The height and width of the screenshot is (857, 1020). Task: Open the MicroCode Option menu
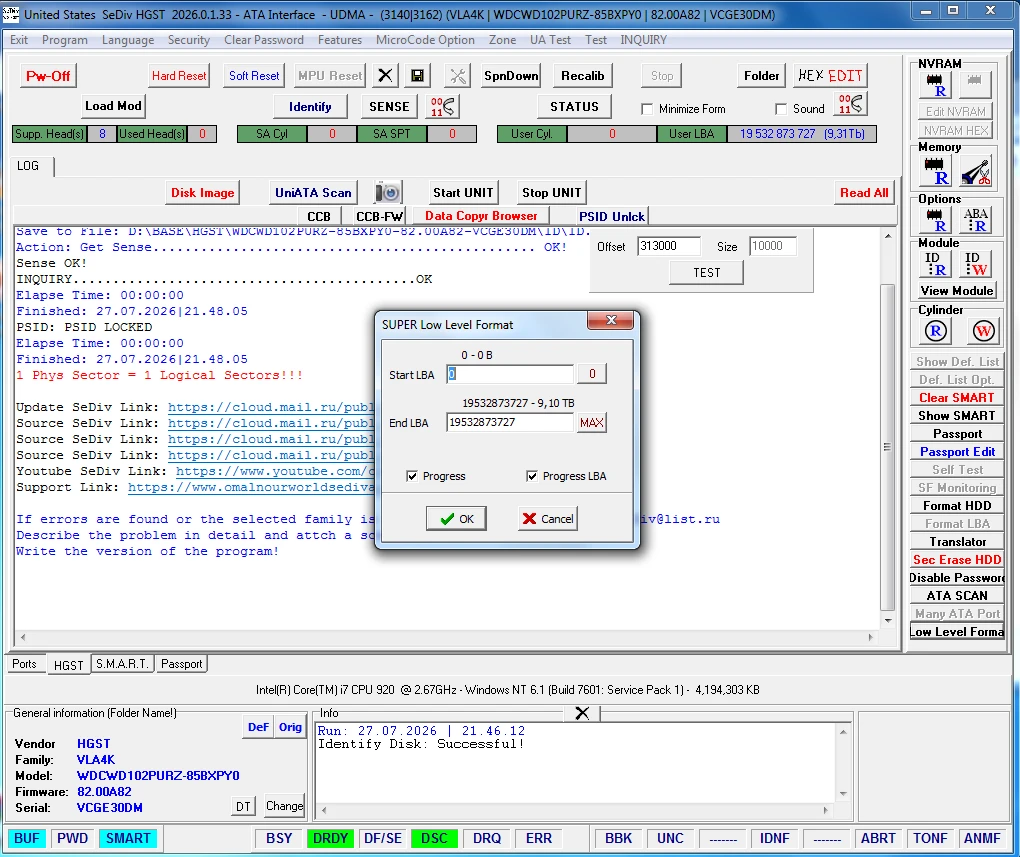click(425, 40)
